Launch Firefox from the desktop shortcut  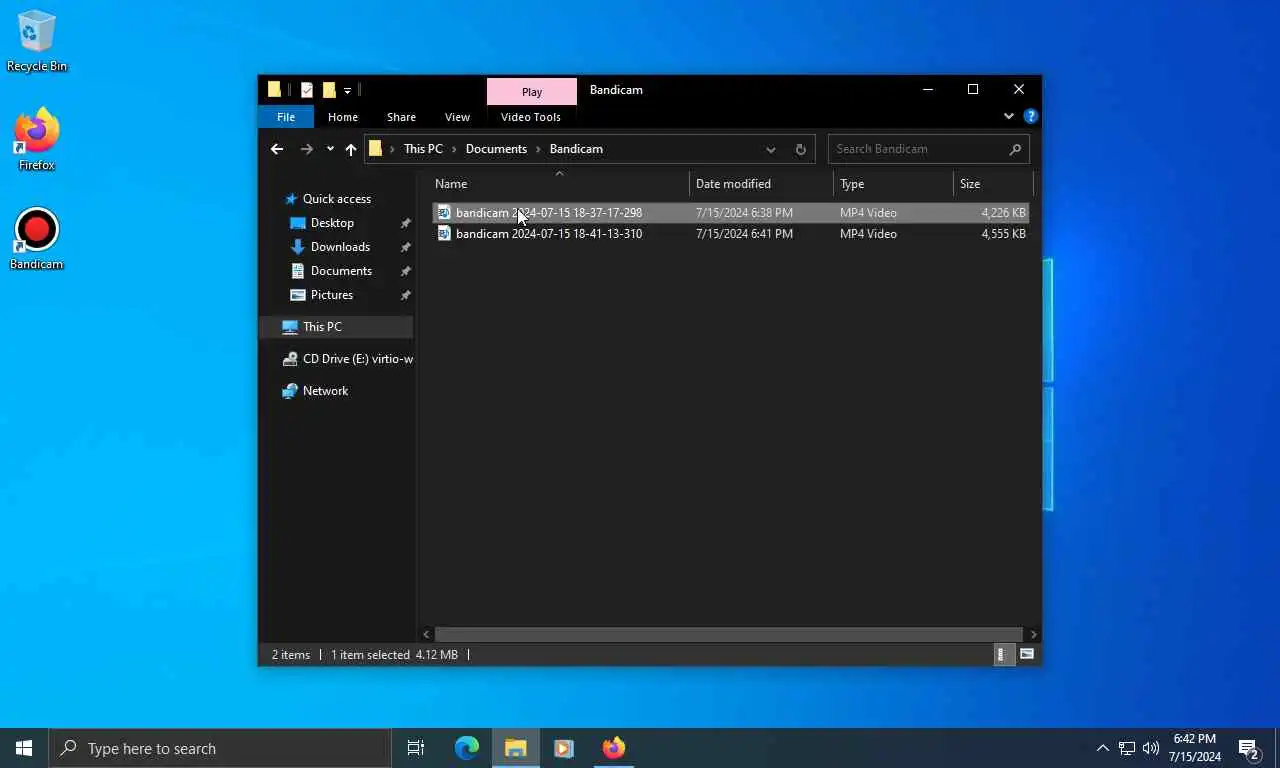37,140
